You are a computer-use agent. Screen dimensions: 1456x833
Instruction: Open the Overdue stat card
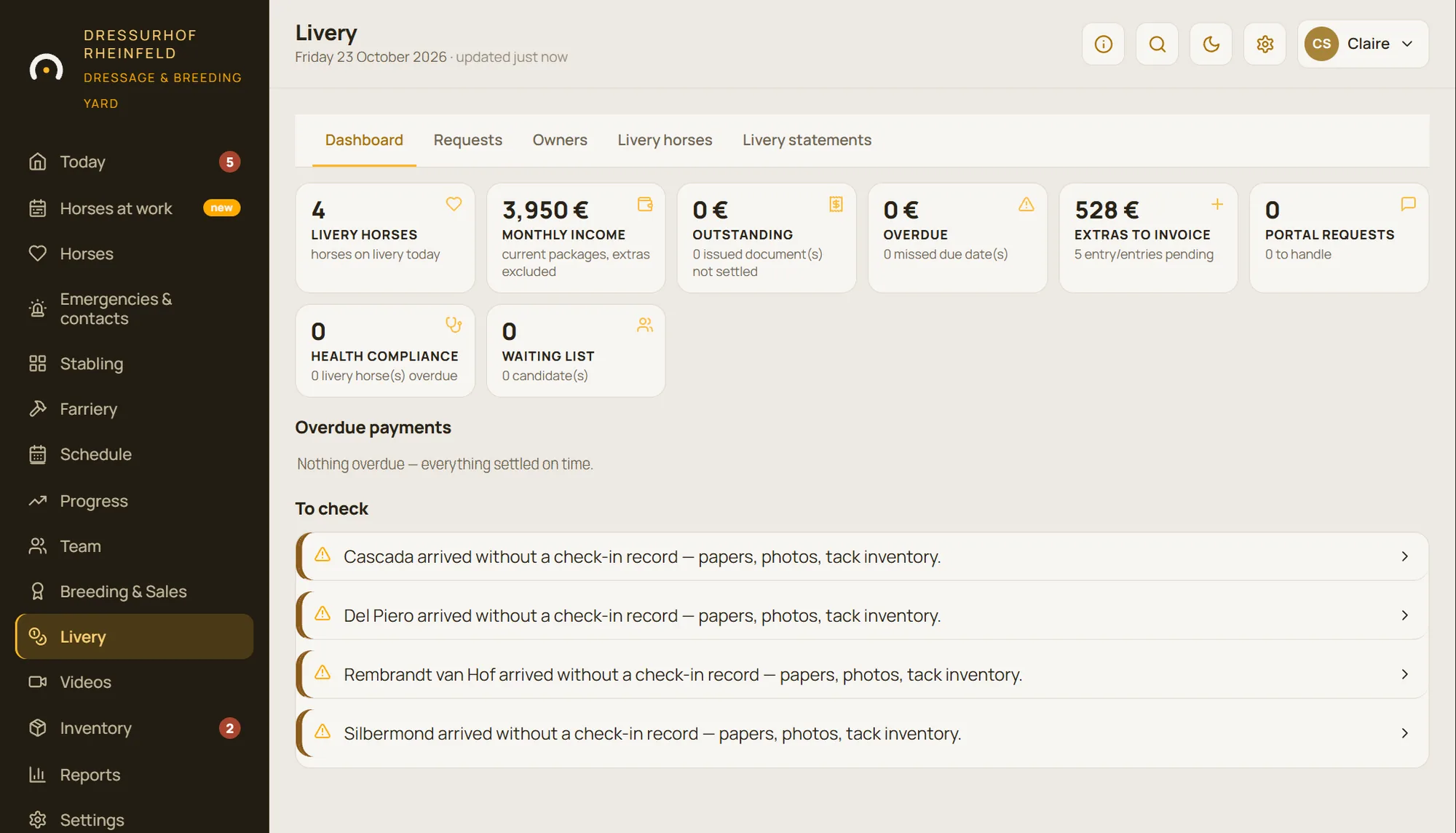[x=957, y=238]
